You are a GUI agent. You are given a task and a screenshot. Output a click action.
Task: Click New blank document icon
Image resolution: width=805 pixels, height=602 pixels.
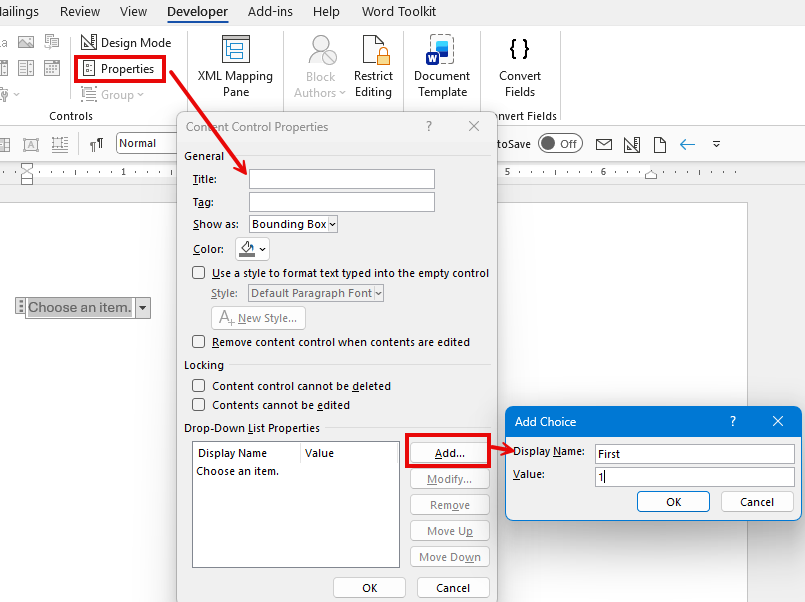point(660,145)
